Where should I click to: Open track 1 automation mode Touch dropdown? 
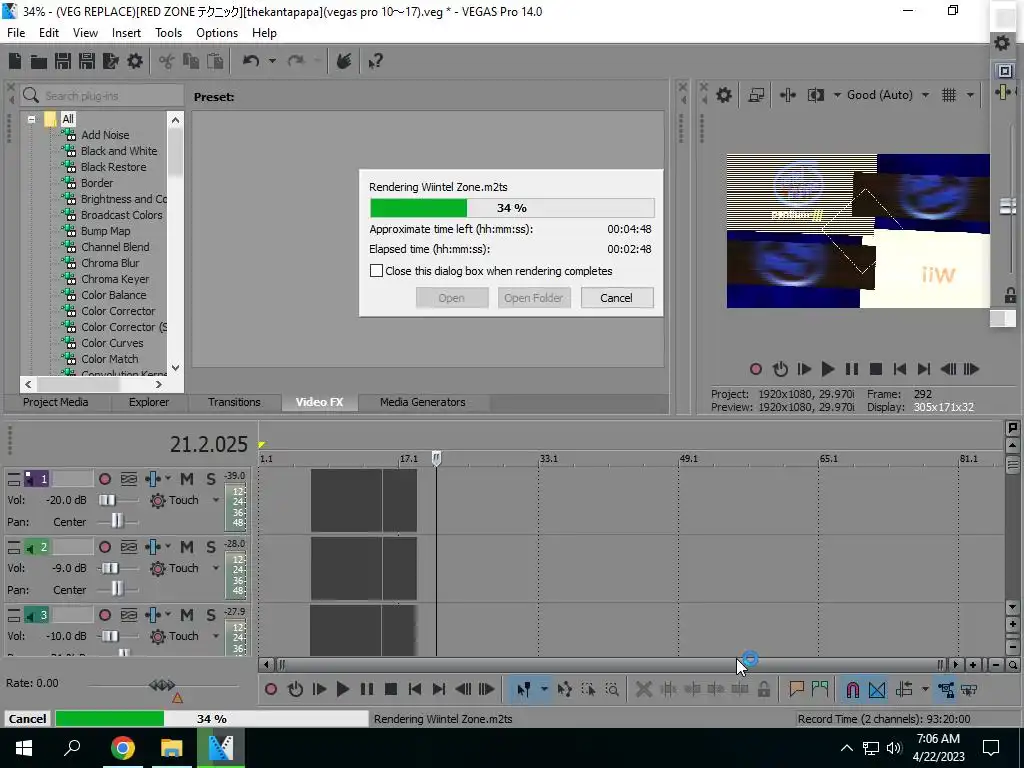216,500
